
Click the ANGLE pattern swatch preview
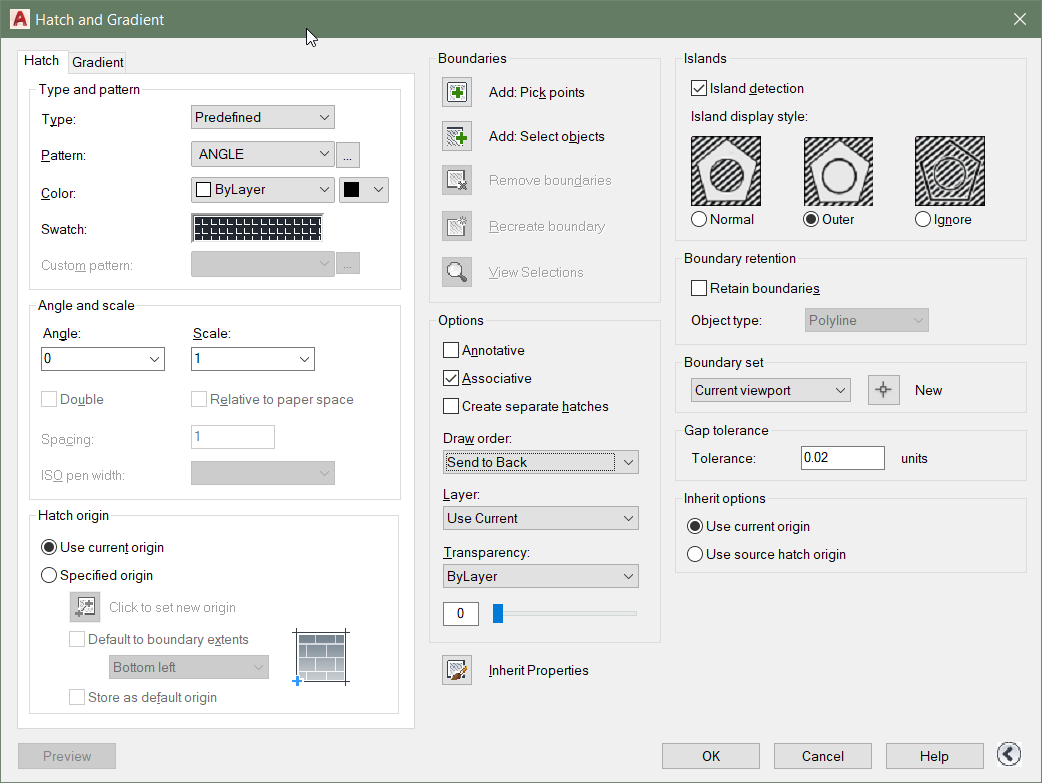[257, 229]
